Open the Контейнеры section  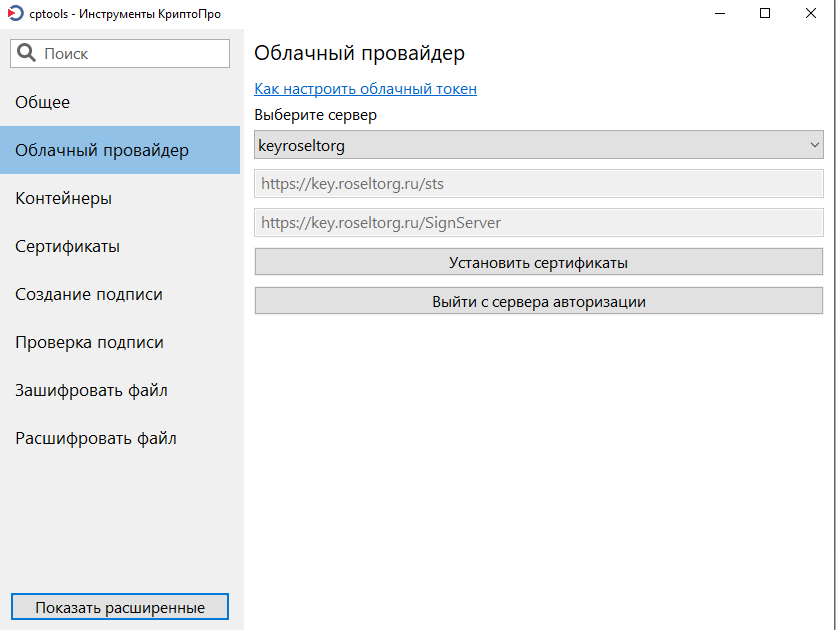tap(120, 199)
